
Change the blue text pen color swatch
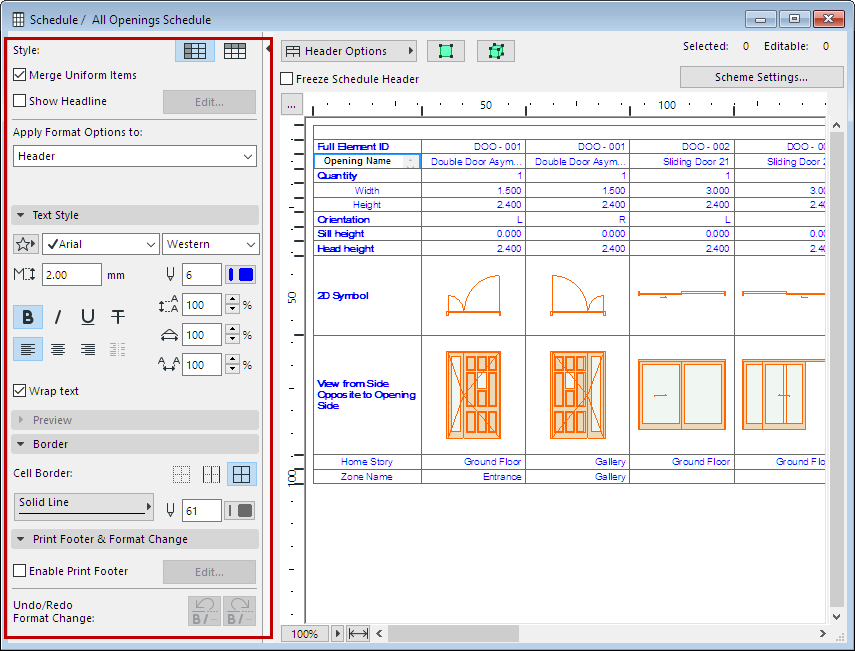(238, 274)
